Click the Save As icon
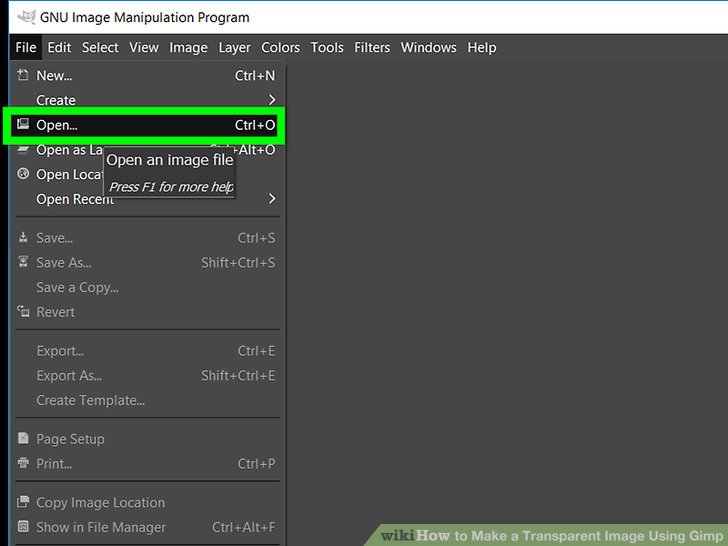 tap(23, 261)
